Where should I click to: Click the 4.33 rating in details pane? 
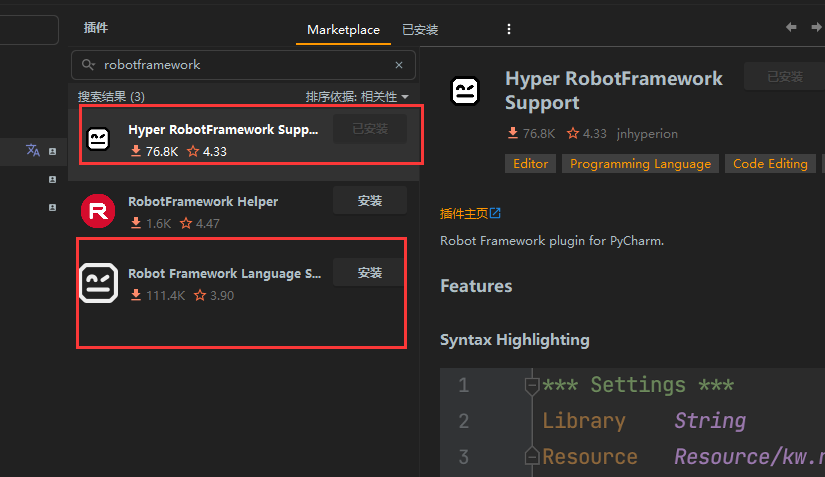pyautogui.click(x=587, y=134)
